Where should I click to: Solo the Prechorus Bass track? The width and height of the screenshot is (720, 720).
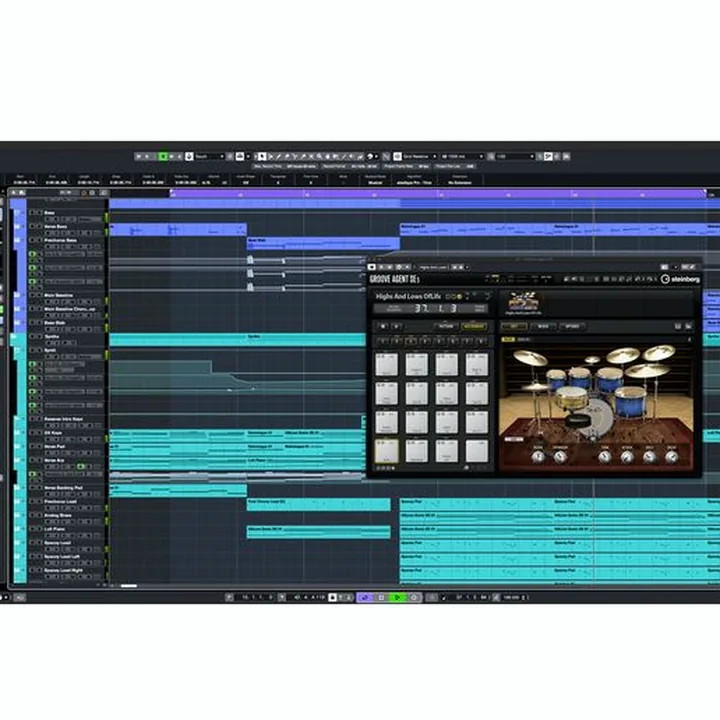(x=39, y=240)
